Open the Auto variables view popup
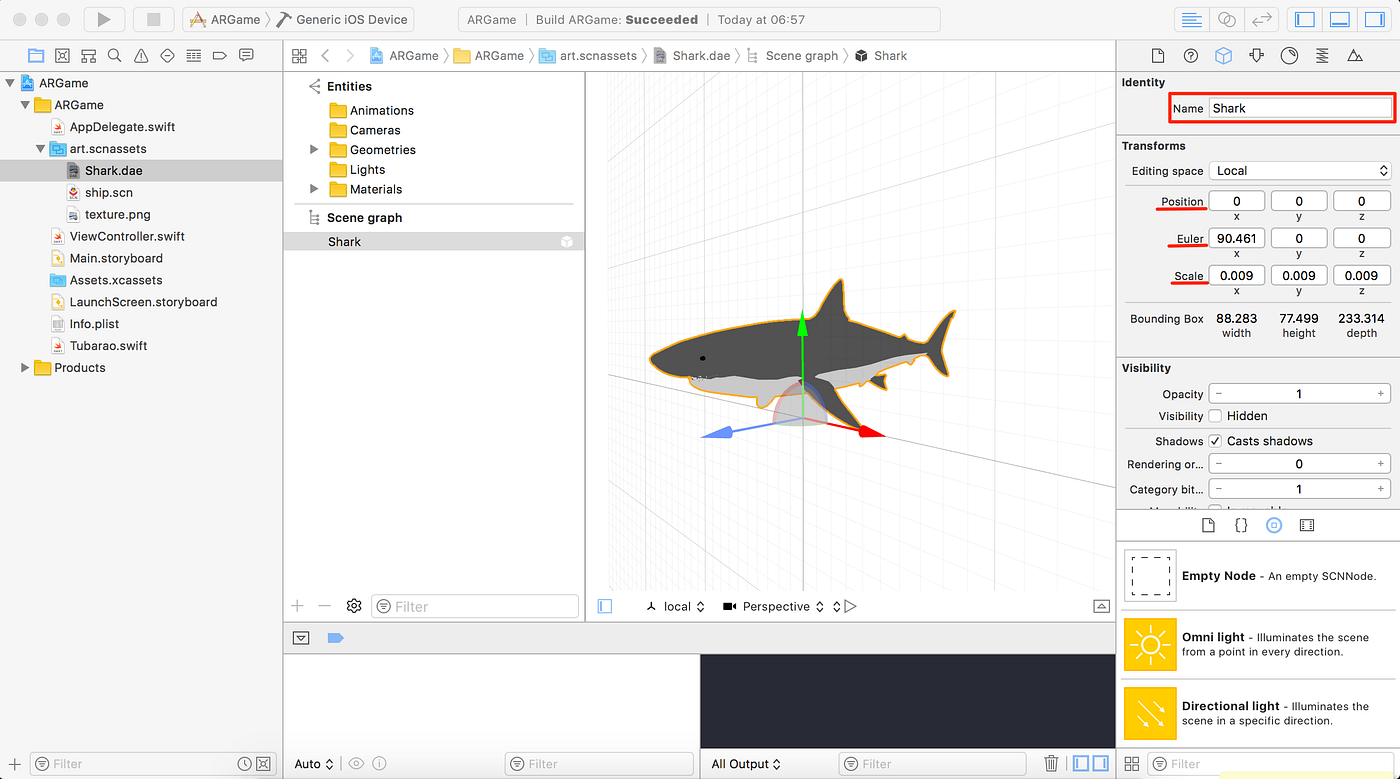This screenshot has height=779, width=1400. (x=314, y=764)
